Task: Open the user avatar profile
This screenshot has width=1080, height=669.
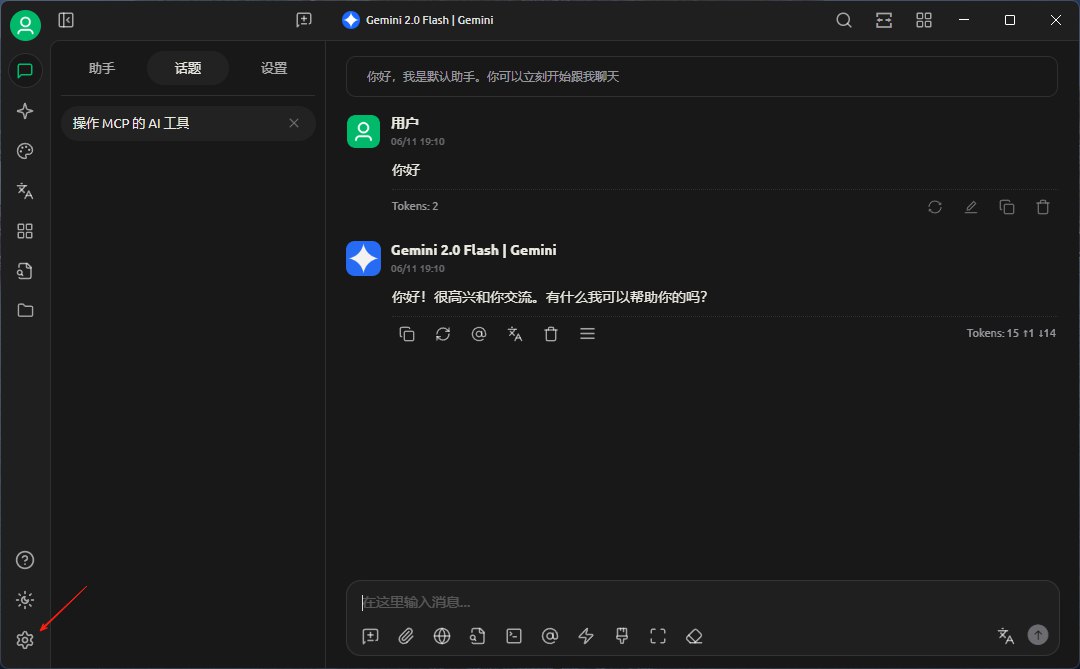Action: (x=25, y=25)
